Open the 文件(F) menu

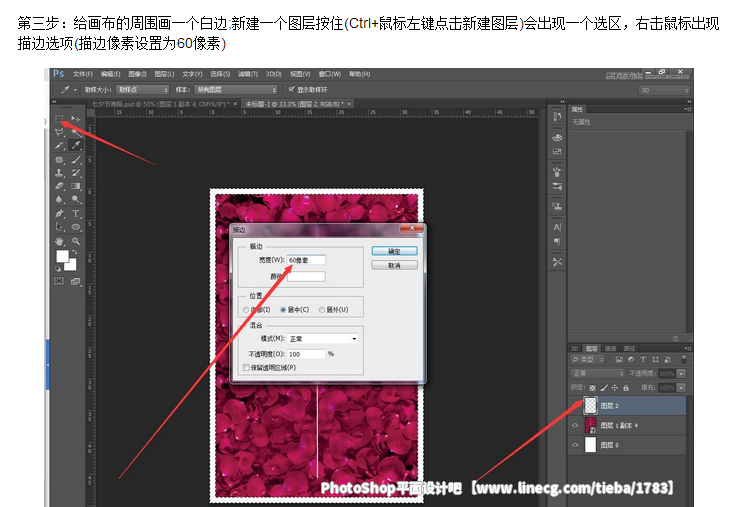[x=83, y=74]
